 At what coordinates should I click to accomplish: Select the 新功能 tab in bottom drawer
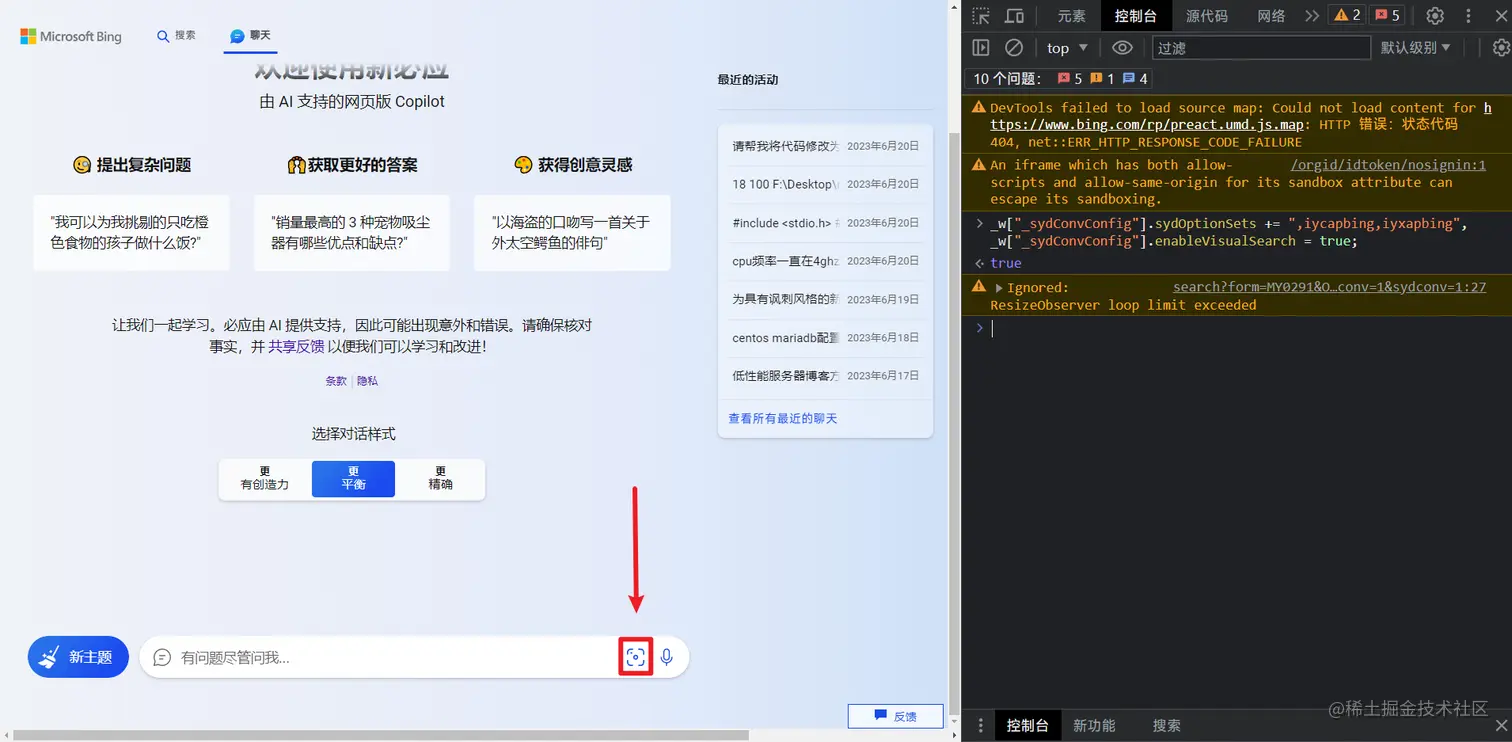click(x=1094, y=726)
